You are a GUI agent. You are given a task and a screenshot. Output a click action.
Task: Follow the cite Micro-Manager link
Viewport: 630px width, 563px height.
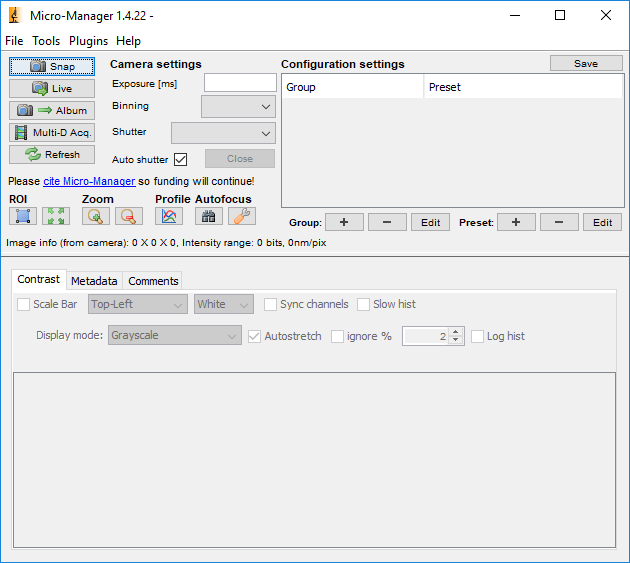click(89, 181)
